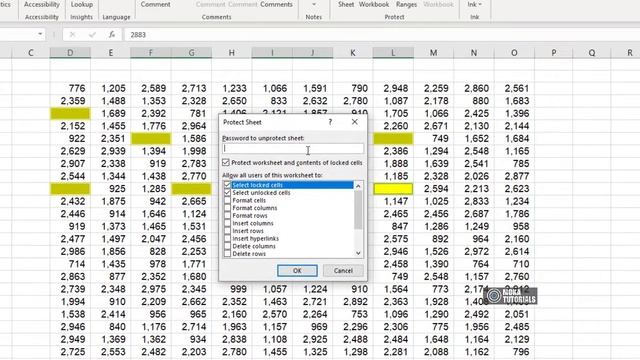The width and height of the screenshot is (640, 360).
Task: Select column C header
Action: (31, 53)
